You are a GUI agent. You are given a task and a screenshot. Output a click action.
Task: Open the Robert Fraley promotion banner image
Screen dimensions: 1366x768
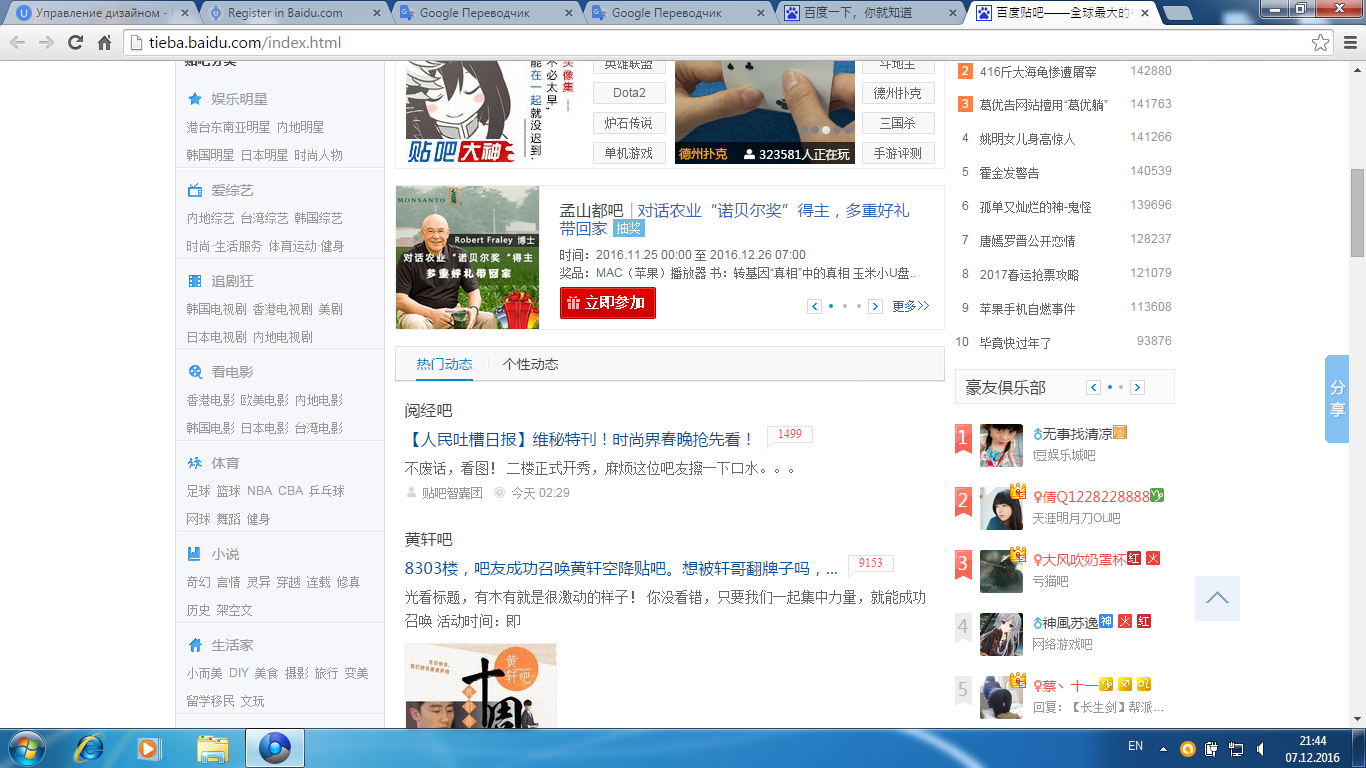(x=467, y=258)
